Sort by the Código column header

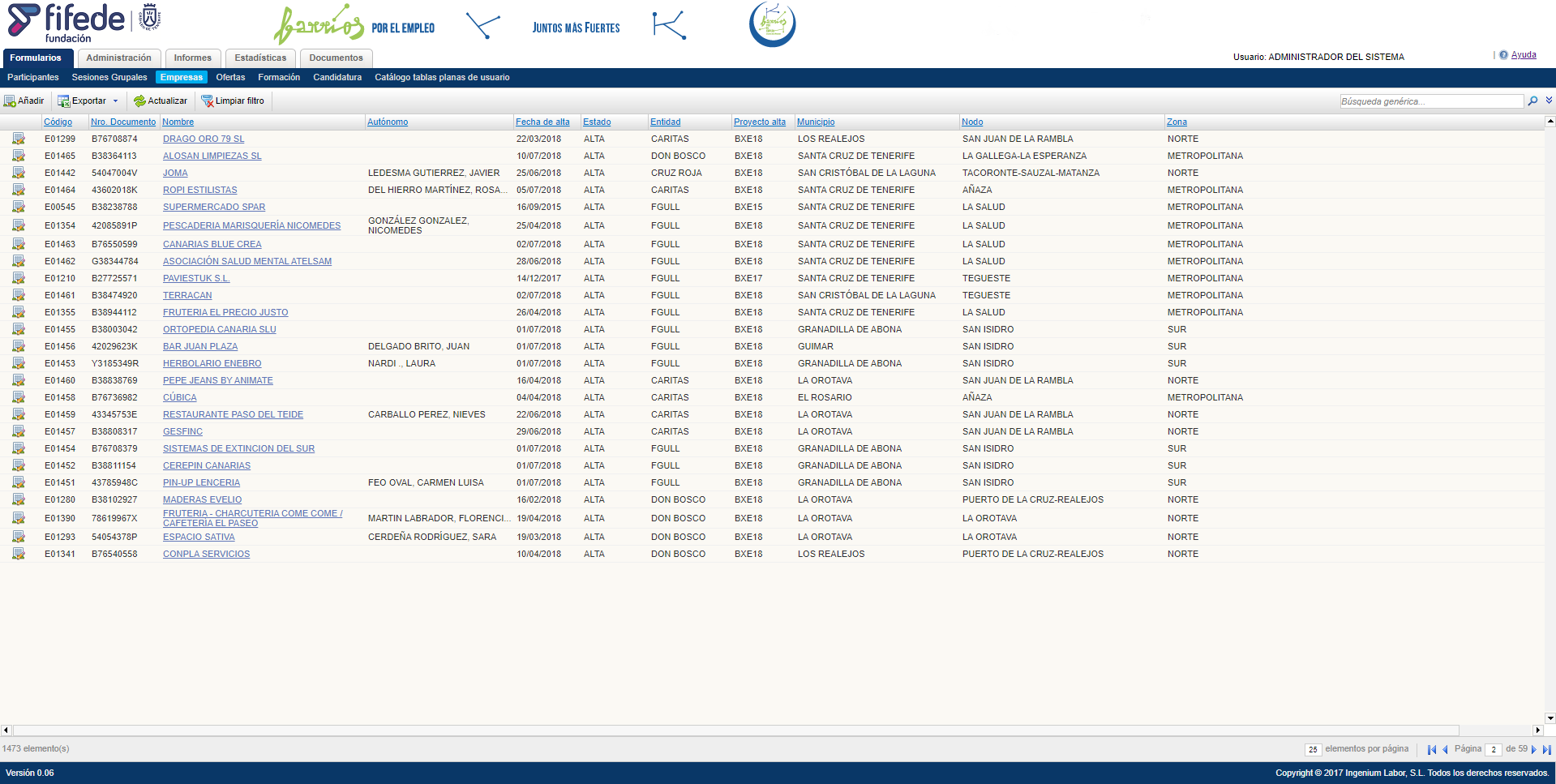pos(58,122)
